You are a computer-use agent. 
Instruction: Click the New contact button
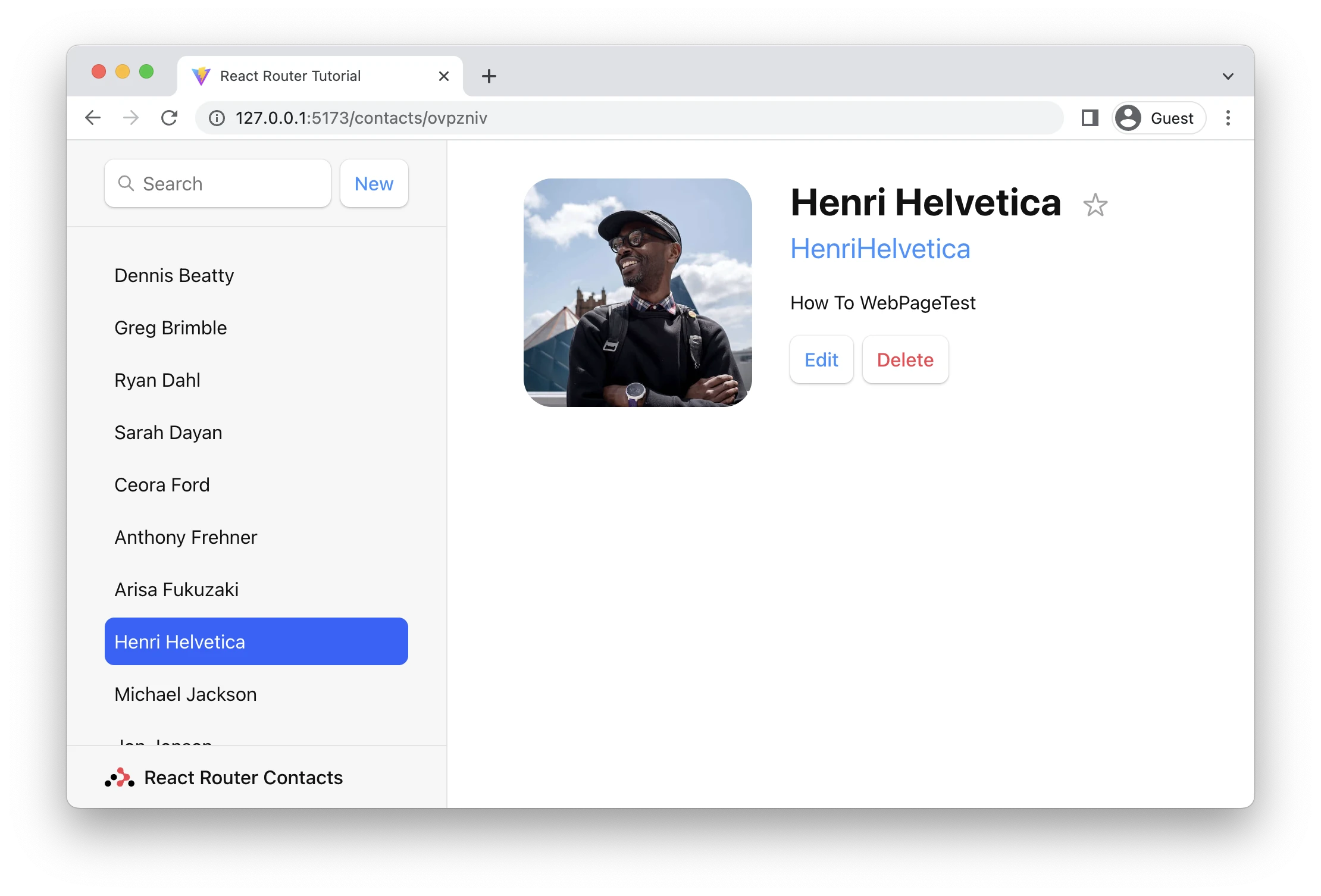coord(373,183)
